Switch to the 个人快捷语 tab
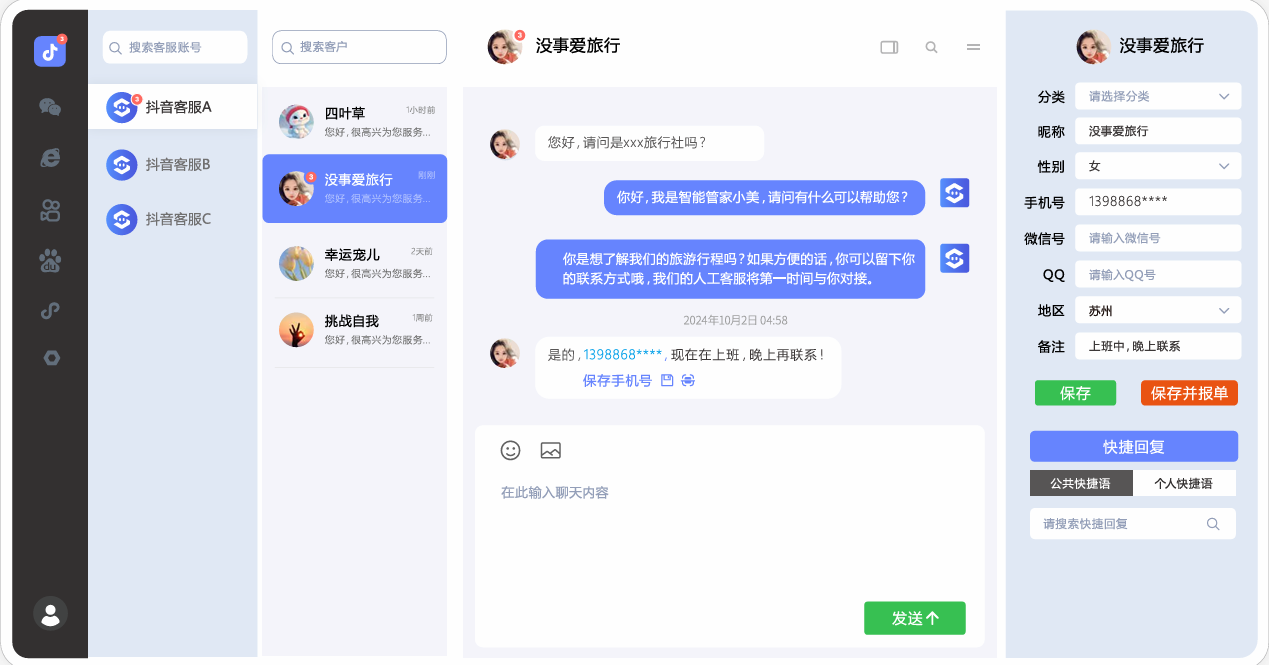1269x665 pixels. tap(1185, 483)
